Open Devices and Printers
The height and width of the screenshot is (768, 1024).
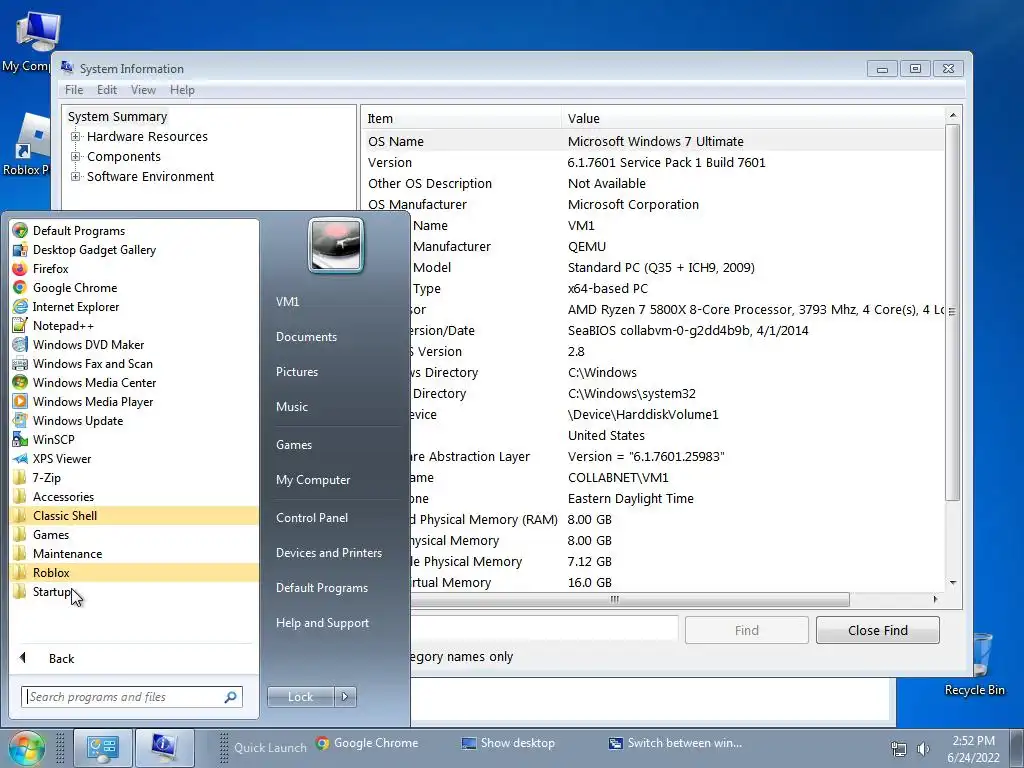click(328, 552)
